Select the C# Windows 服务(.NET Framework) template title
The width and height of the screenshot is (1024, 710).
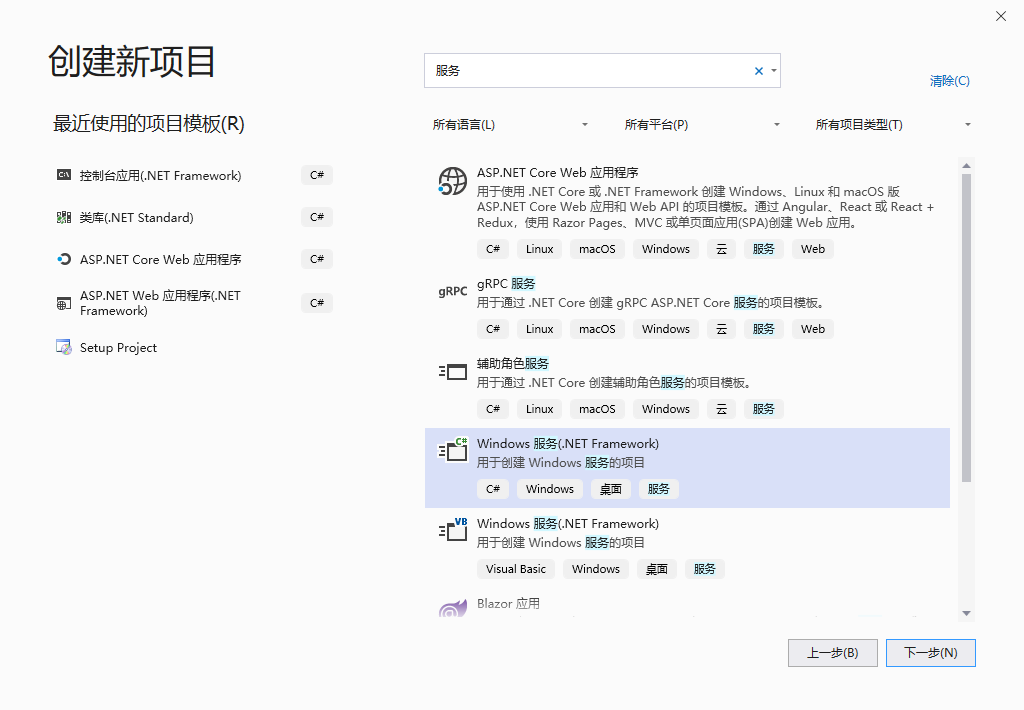[x=568, y=444]
